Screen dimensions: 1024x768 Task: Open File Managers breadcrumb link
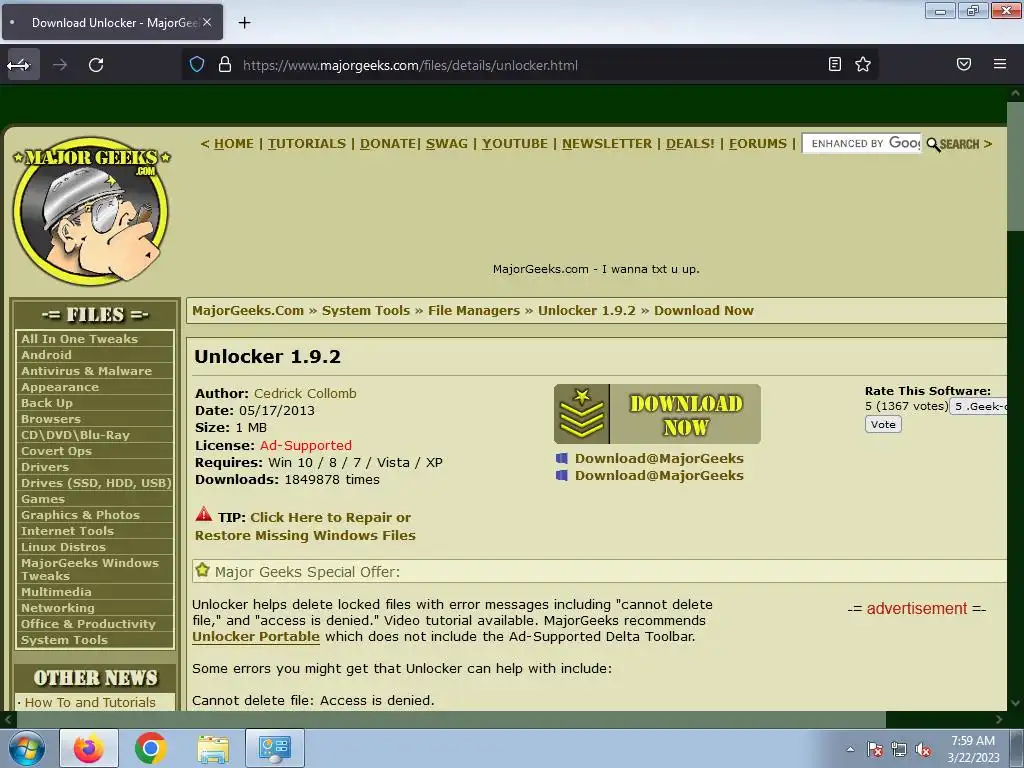(473, 311)
